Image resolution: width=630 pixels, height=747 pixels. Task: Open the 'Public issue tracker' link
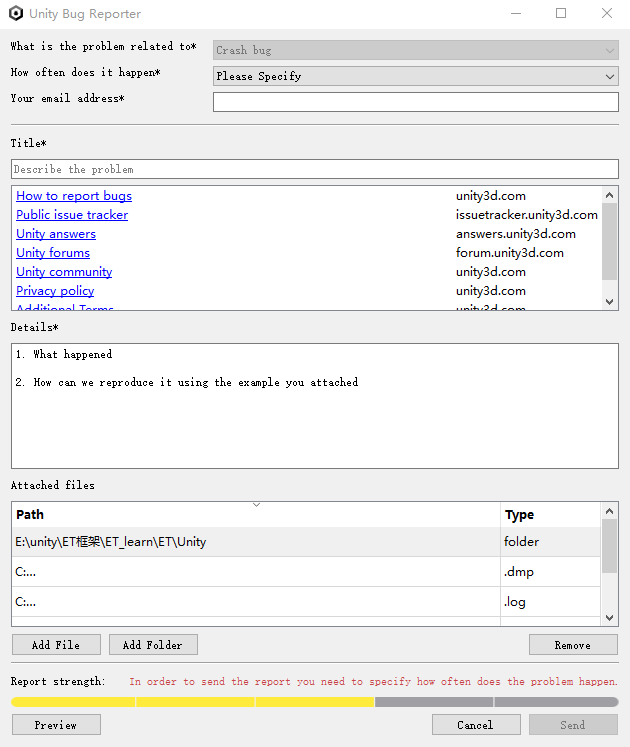click(72, 215)
